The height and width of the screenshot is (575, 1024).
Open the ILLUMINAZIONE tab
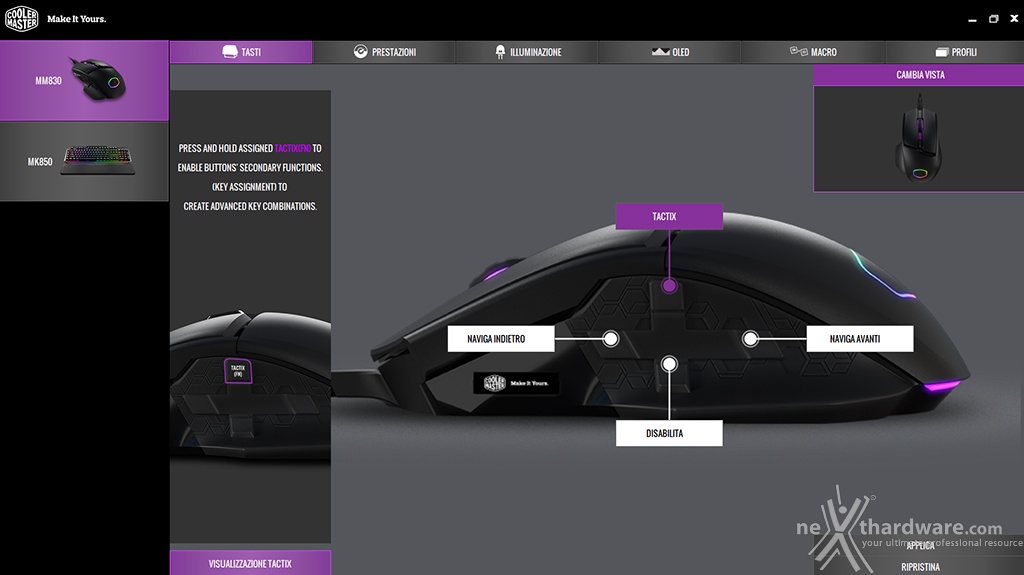527,52
